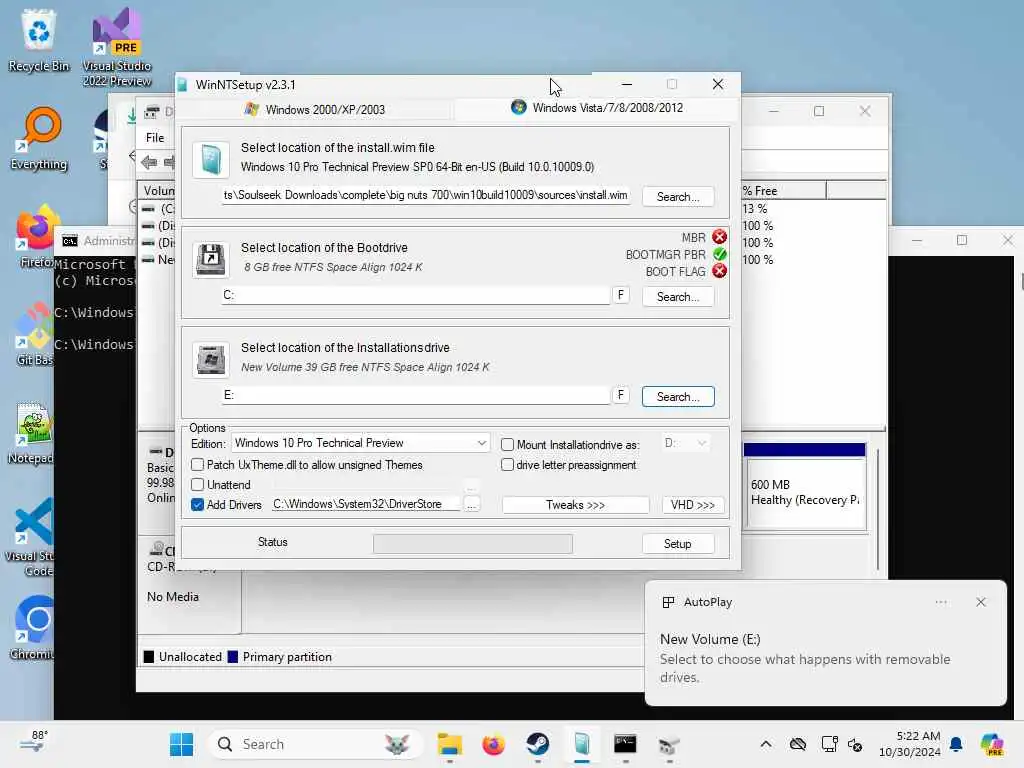Open the Copilot Preview tray icon
This screenshot has height=768, width=1024.
pyautogui.click(x=991, y=744)
